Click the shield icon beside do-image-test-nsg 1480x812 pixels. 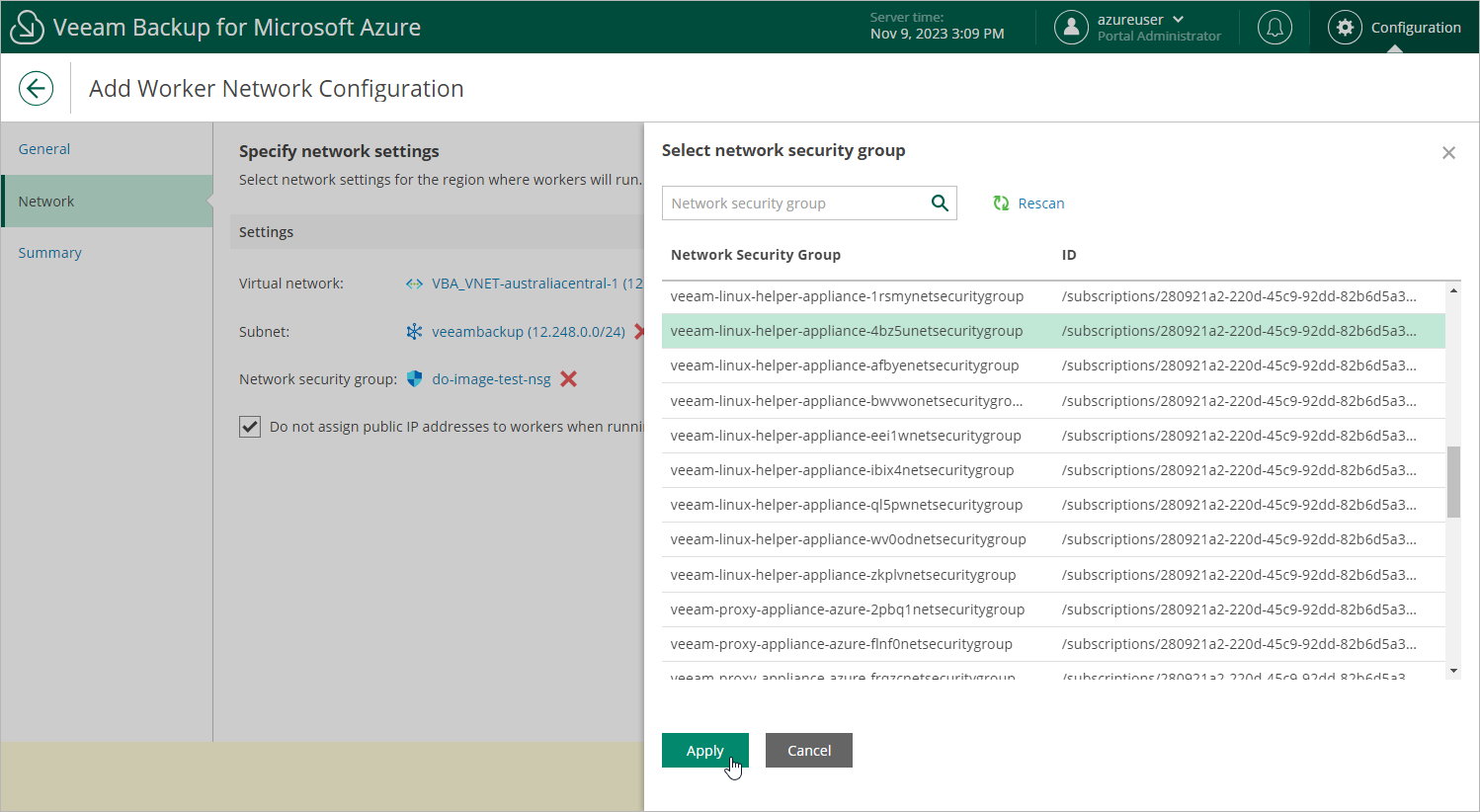(x=414, y=379)
